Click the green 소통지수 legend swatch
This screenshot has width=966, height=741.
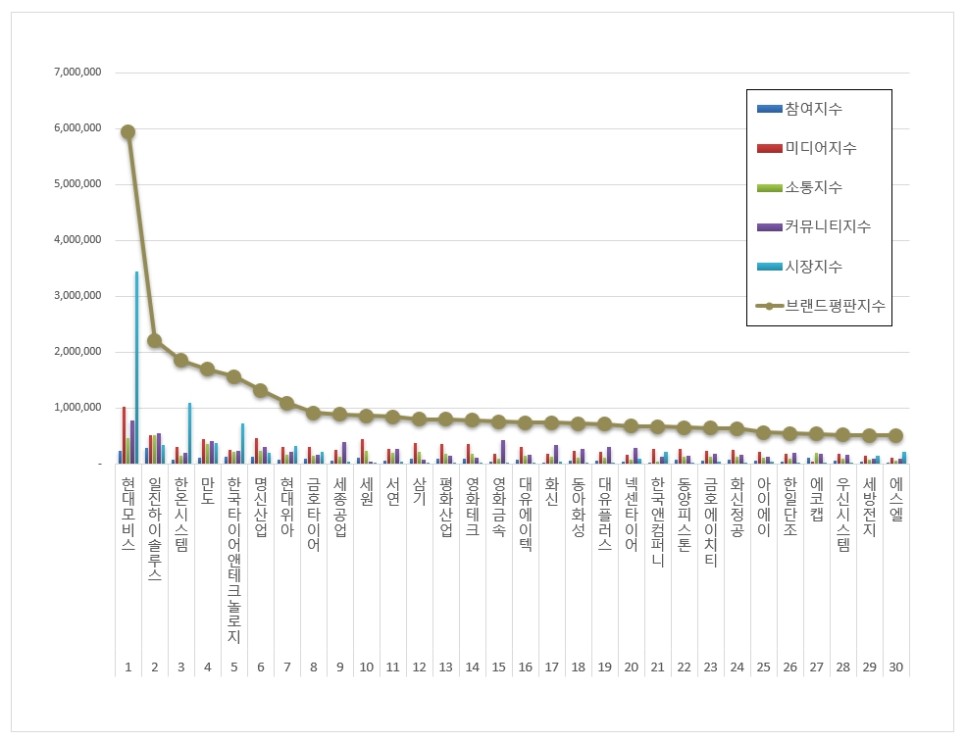(769, 188)
